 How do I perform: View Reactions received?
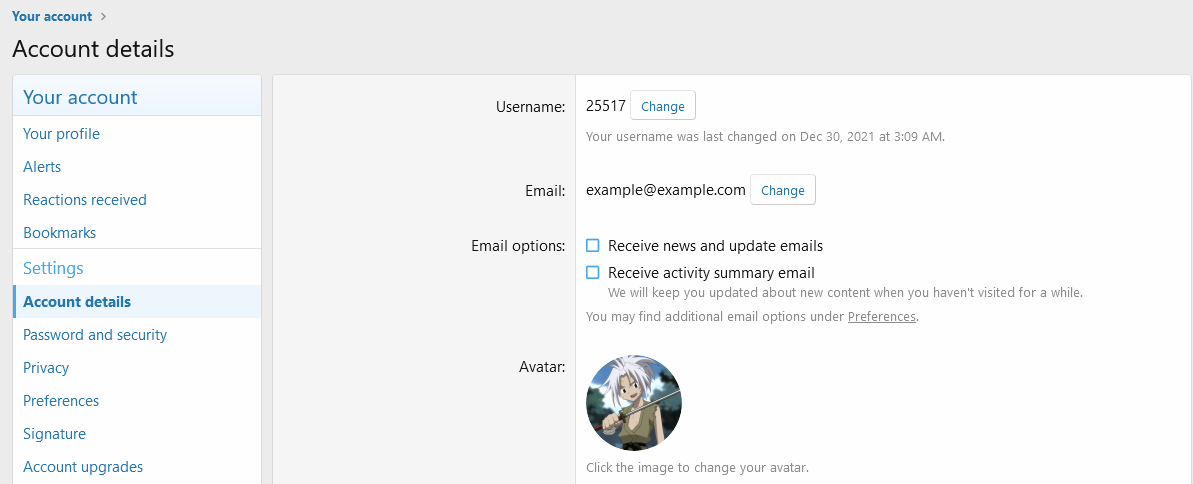[85, 200]
